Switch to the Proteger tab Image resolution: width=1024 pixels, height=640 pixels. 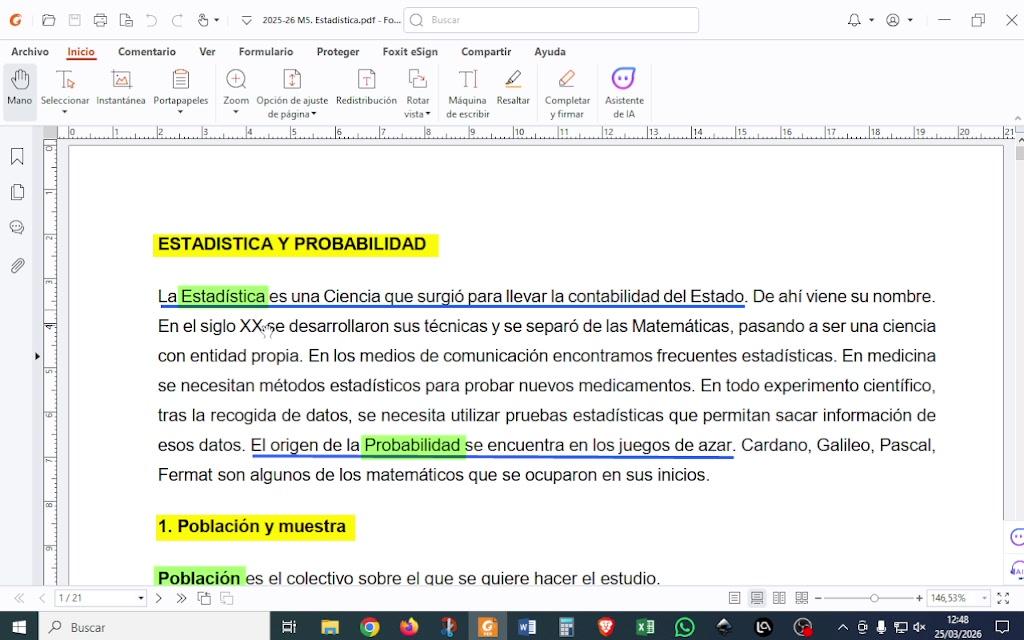point(337,52)
